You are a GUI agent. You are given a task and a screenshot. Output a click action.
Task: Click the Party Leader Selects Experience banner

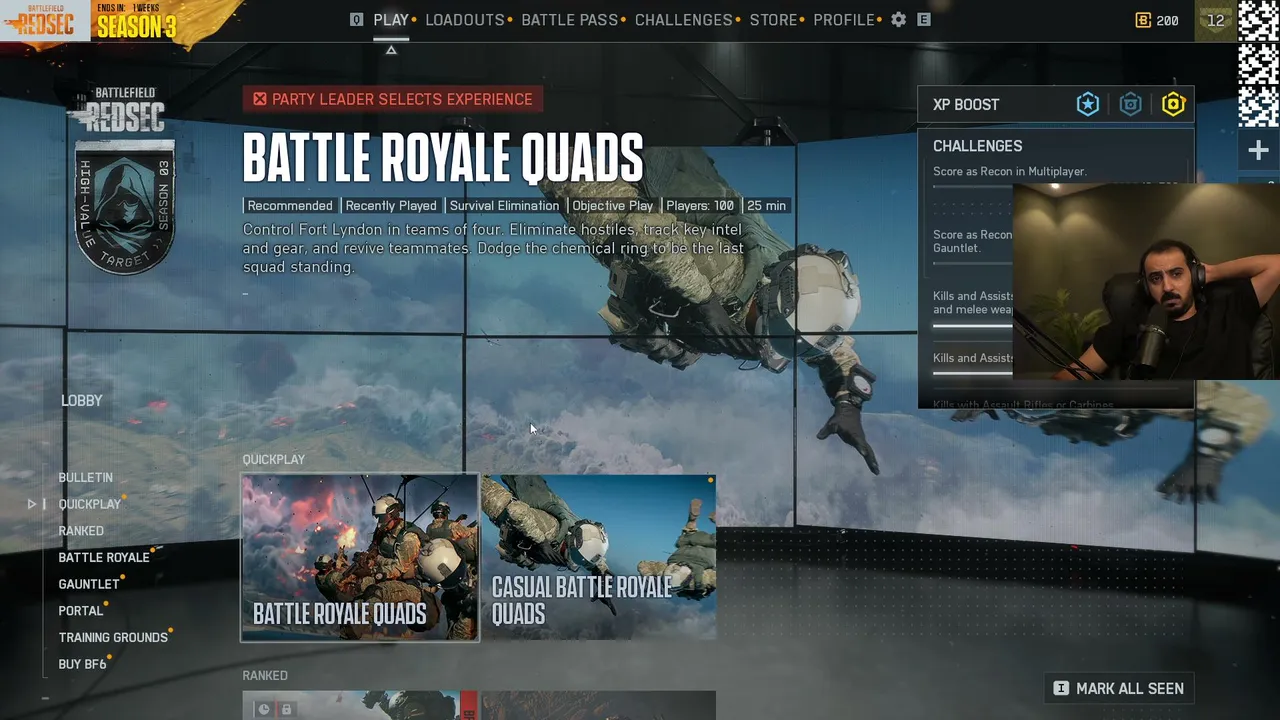coord(393,99)
